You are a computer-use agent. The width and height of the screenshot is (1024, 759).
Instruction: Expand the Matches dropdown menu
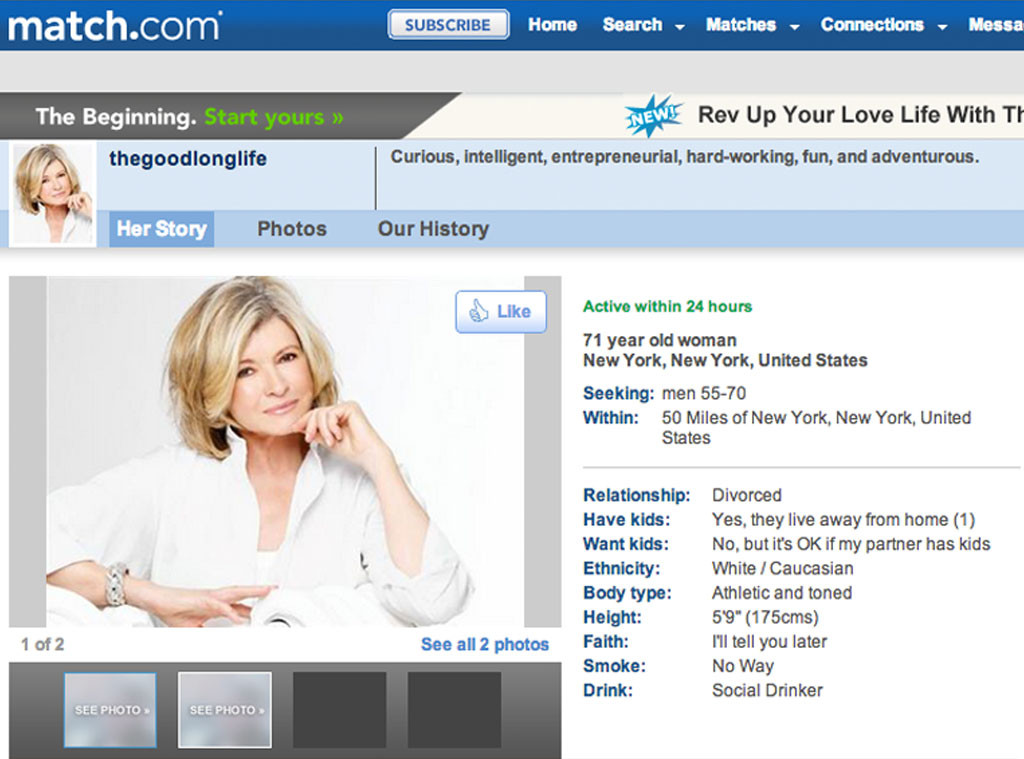tap(752, 25)
